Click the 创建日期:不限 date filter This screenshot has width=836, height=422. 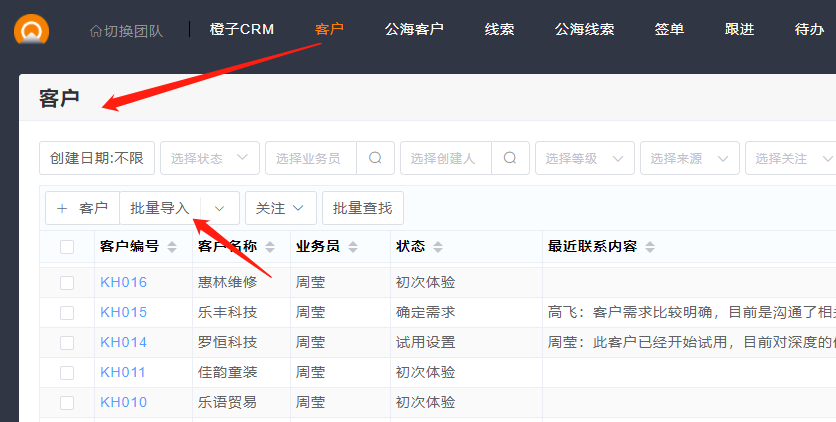click(x=97, y=158)
